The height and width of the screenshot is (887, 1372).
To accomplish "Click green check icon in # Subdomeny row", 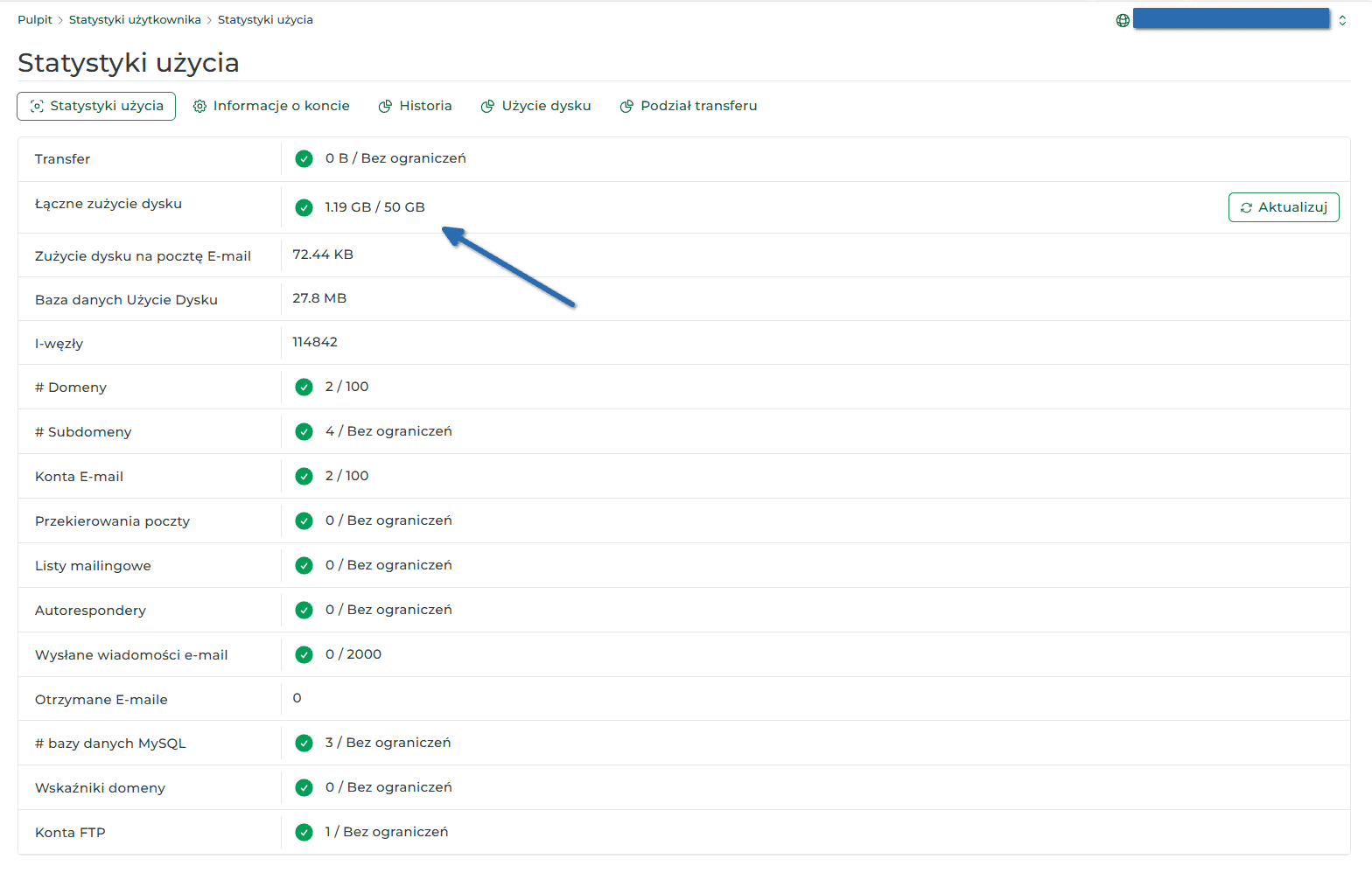I will 304,431.
